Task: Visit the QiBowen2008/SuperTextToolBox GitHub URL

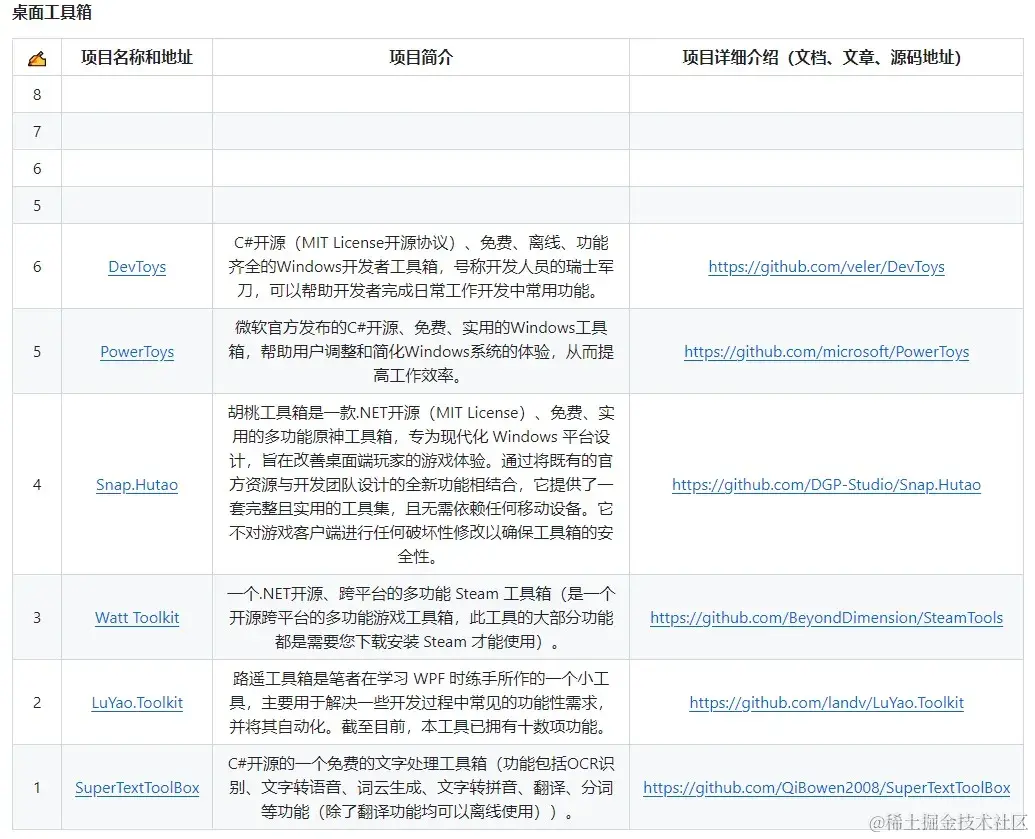Action: pyautogui.click(x=827, y=788)
